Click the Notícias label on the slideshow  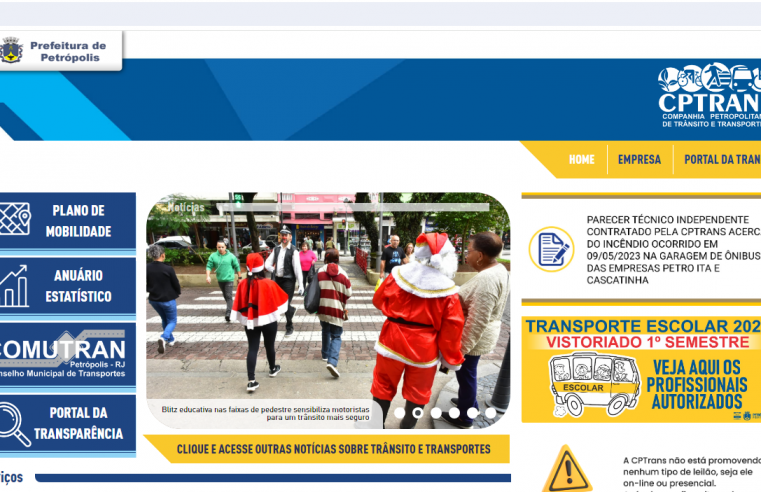click(x=186, y=208)
